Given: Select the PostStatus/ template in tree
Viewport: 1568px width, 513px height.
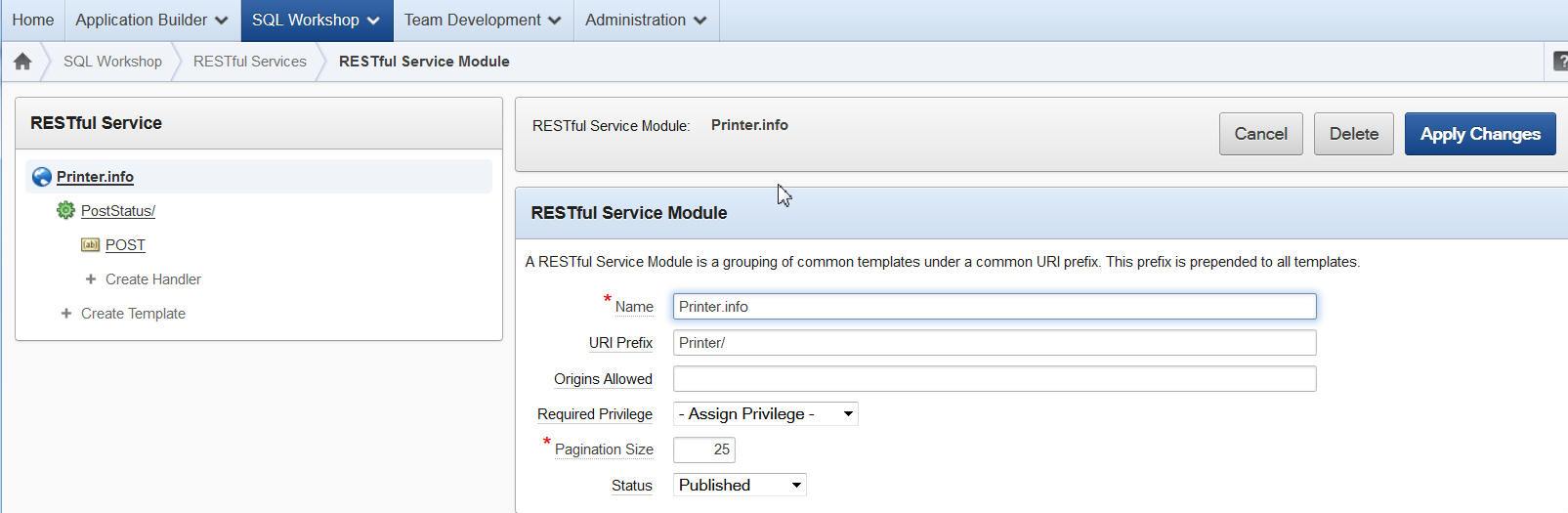Looking at the screenshot, I should 118,211.
